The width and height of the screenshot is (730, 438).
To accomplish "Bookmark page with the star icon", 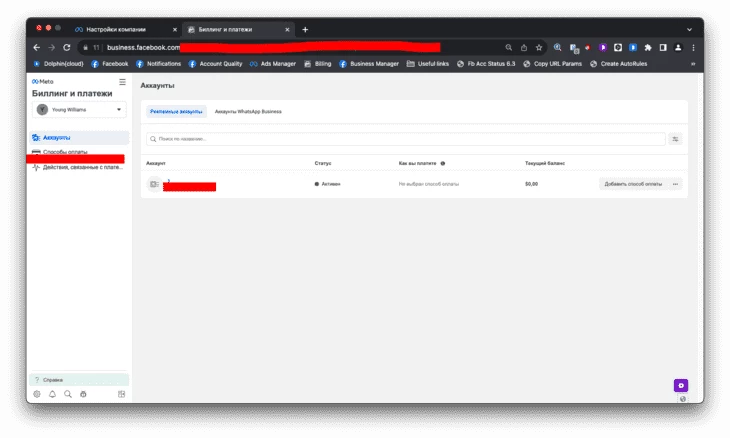I will click(x=539, y=47).
